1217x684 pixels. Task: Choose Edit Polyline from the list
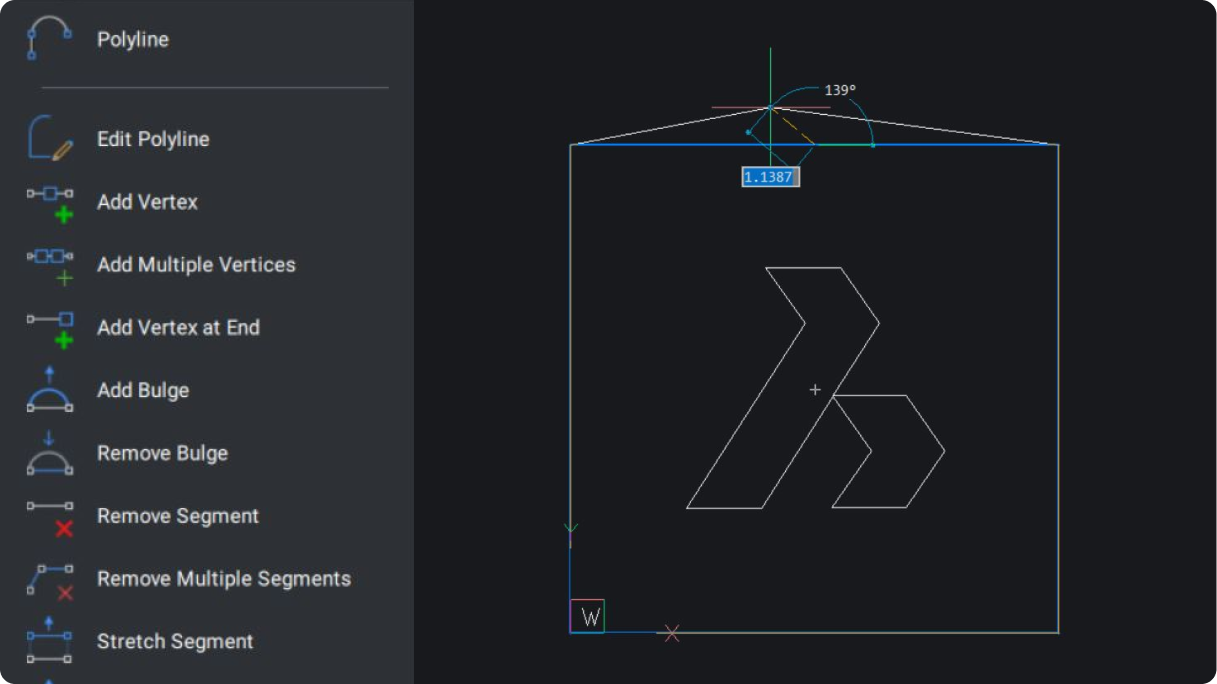coord(153,139)
